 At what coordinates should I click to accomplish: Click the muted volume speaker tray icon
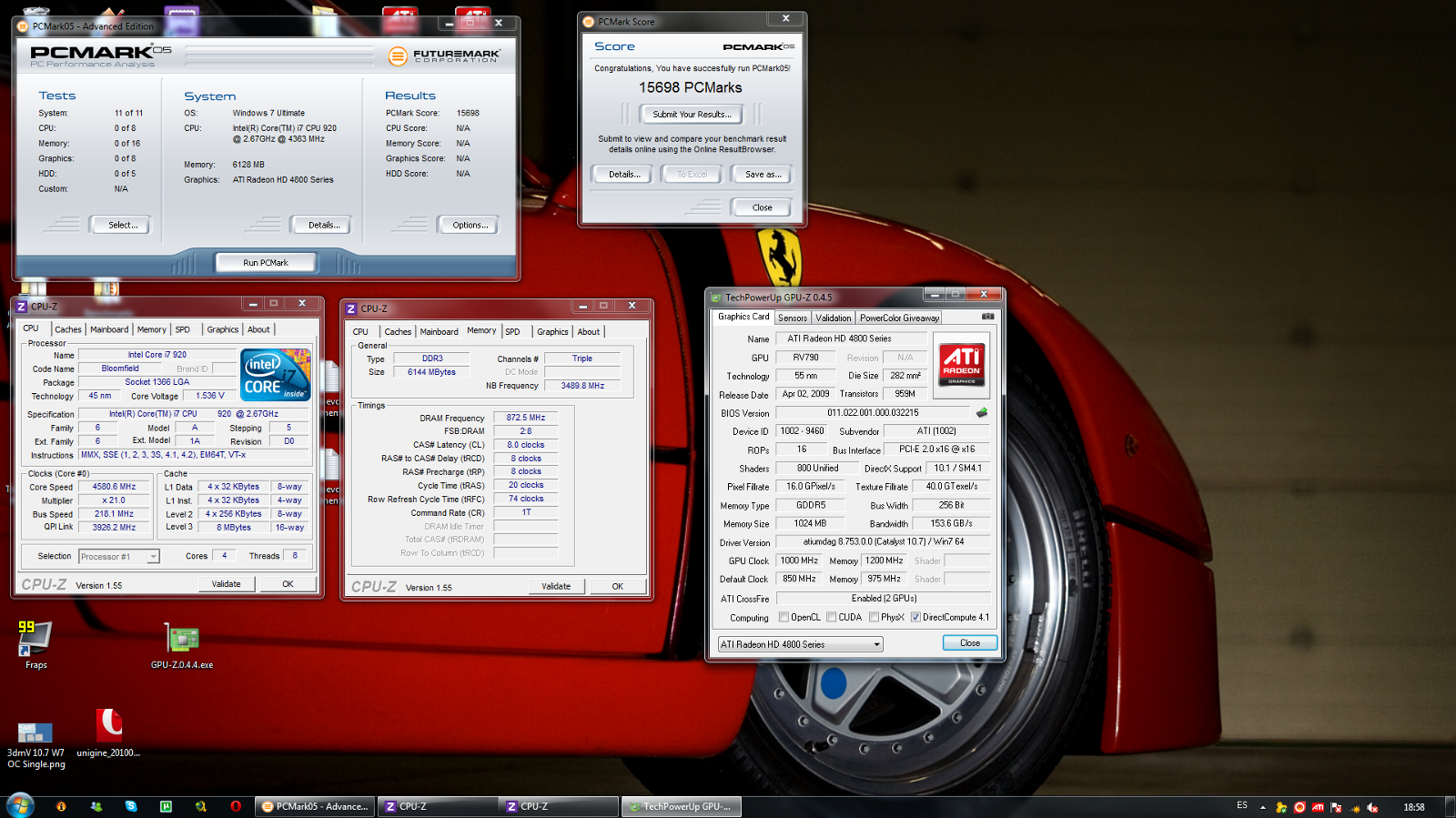1372,807
